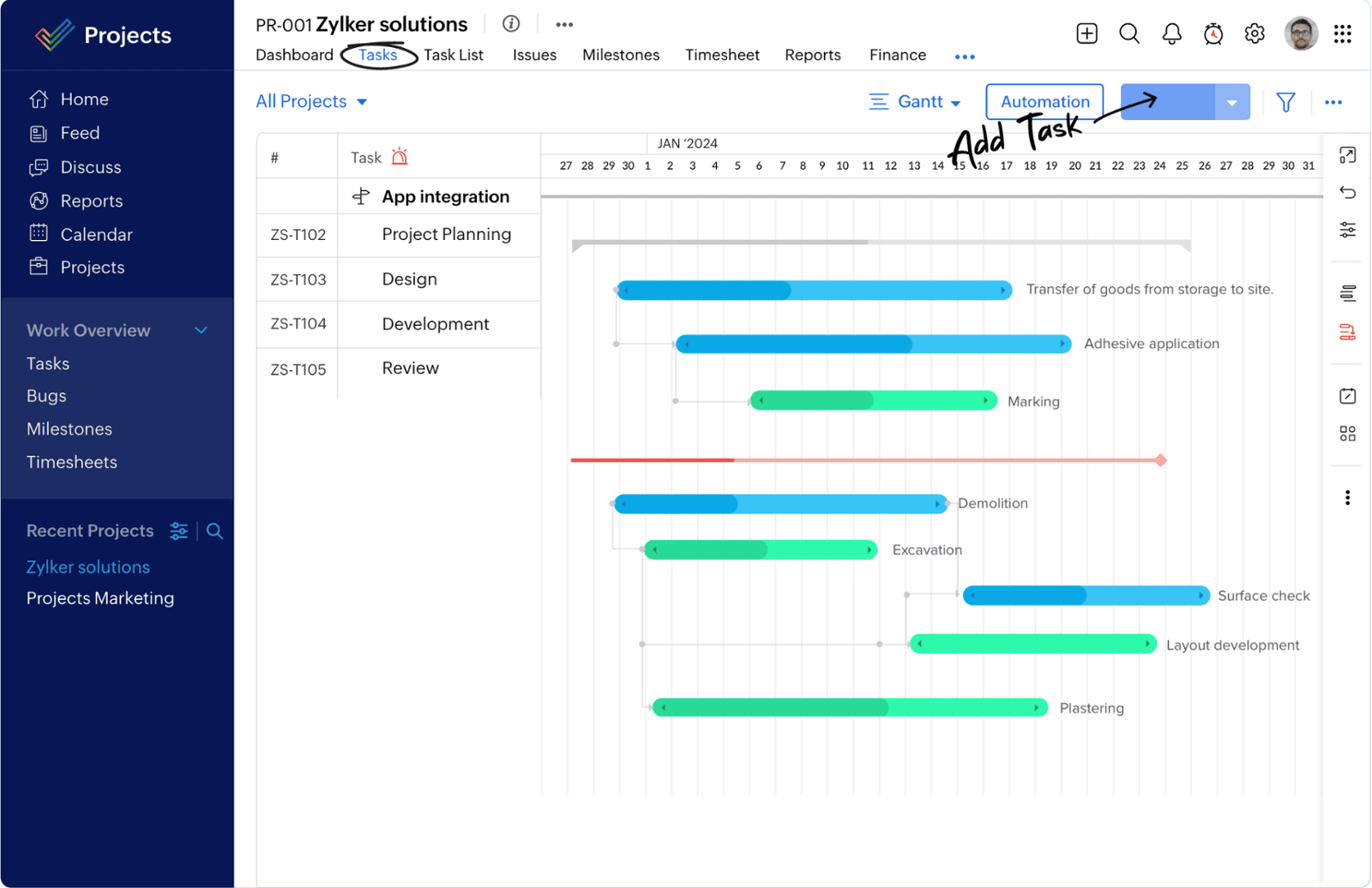The width and height of the screenshot is (1372, 888).
Task: Search recent projects with magnifier icon
Action: click(x=214, y=531)
